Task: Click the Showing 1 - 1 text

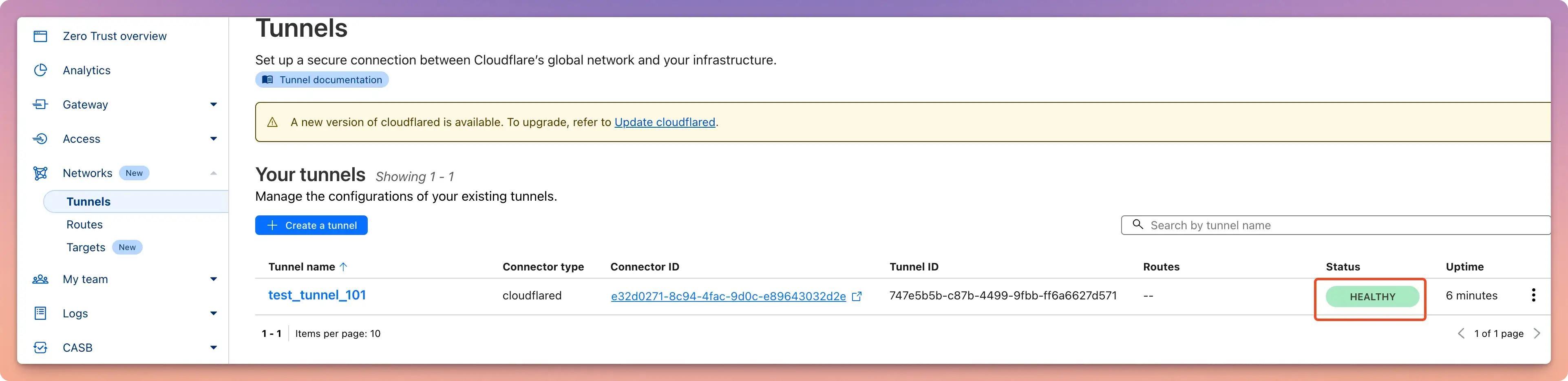Action: tap(415, 177)
